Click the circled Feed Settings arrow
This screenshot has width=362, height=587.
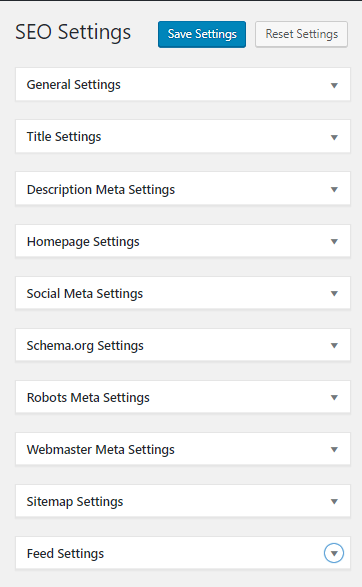tap(334, 553)
